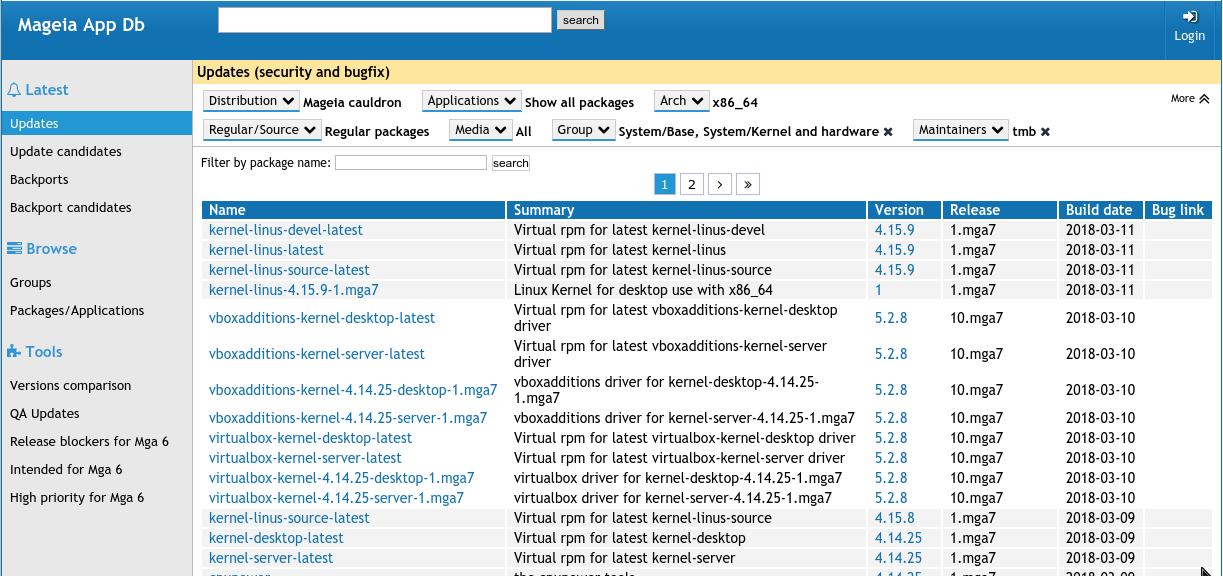Open the Maintainers dropdown
This screenshot has height=576, width=1223.
pos(960,130)
